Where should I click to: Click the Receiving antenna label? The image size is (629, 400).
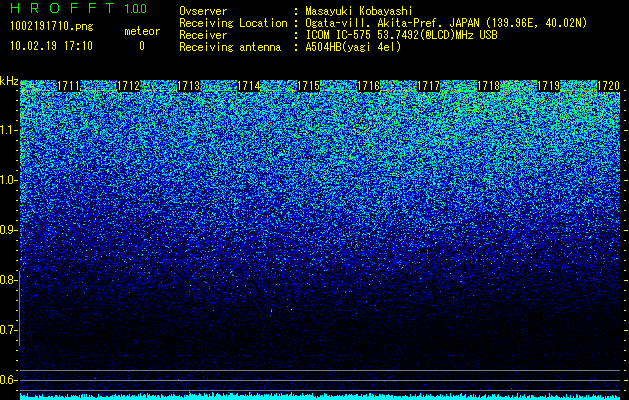[230, 47]
